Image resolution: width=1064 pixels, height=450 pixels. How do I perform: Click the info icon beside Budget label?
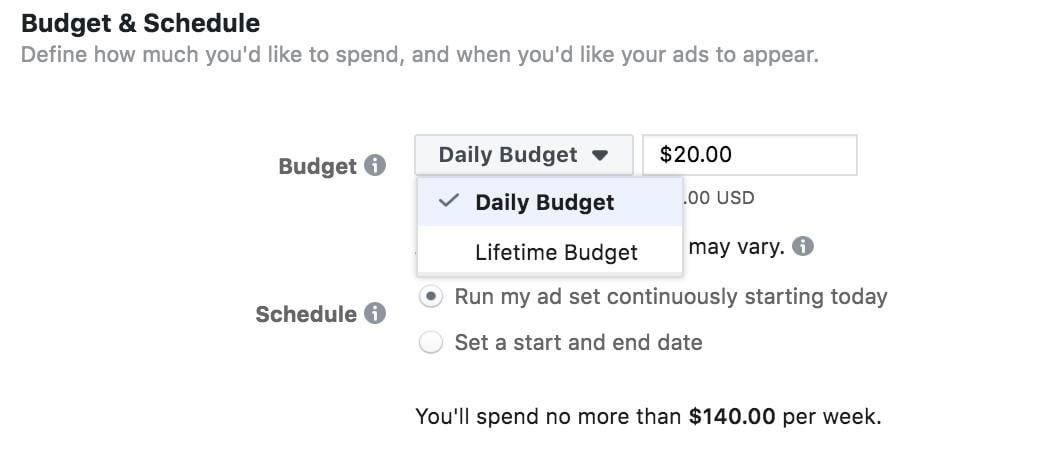(375, 165)
